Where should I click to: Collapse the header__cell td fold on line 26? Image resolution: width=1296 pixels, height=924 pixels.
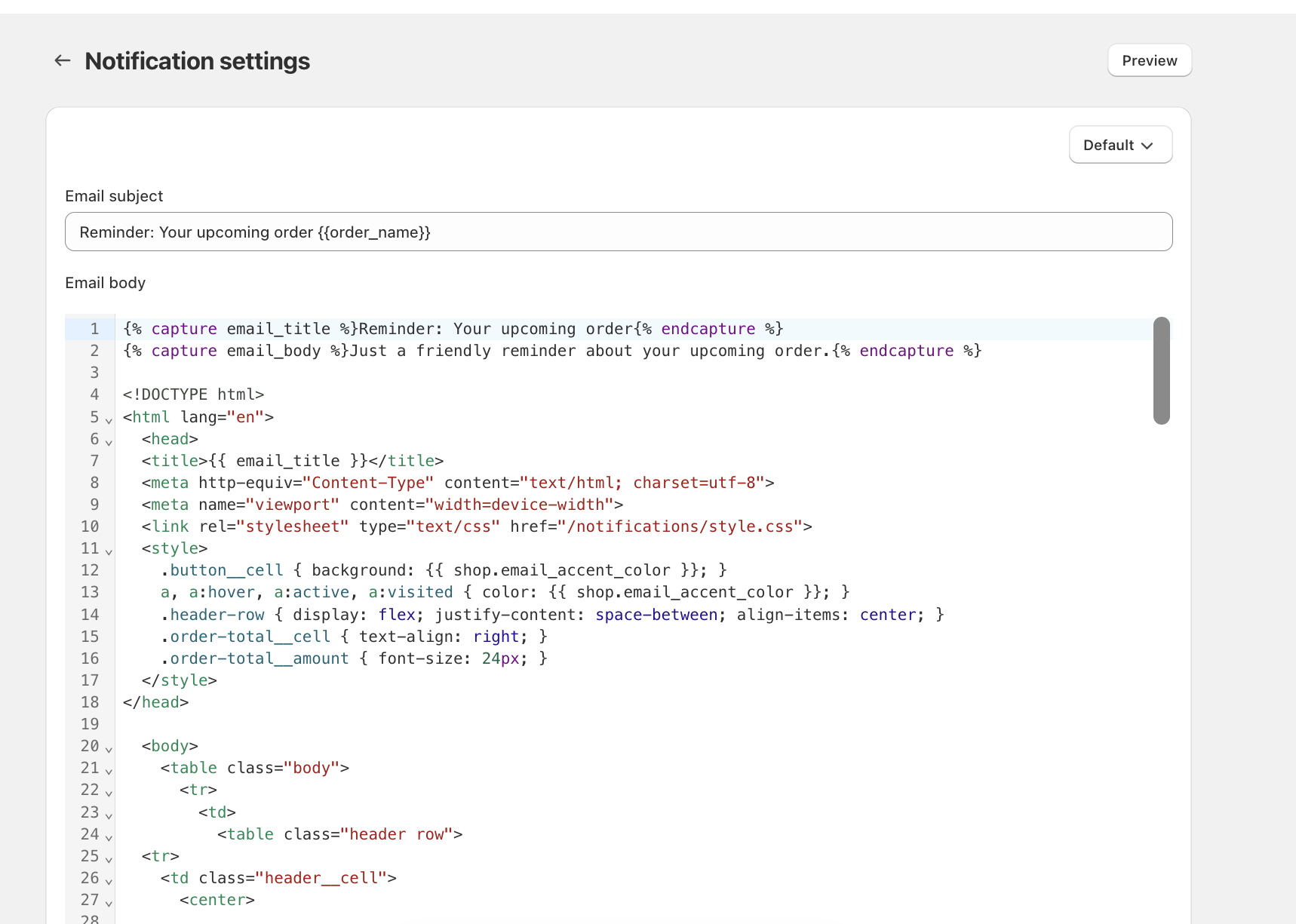coord(109,881)
